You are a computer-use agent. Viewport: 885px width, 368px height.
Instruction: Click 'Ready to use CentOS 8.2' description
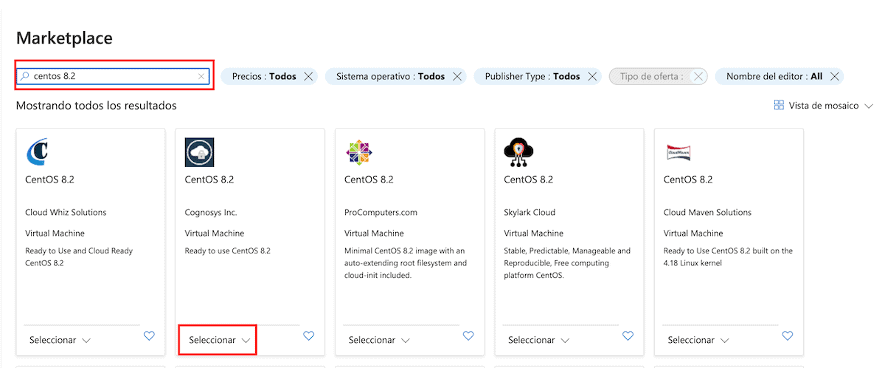pyautogui.click(x=228, y=251)
